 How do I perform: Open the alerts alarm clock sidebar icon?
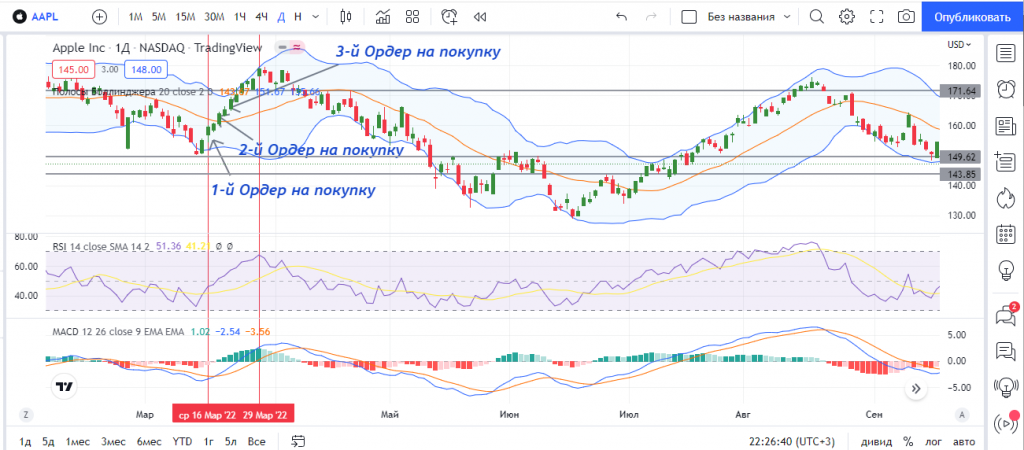pos(1006,89)
